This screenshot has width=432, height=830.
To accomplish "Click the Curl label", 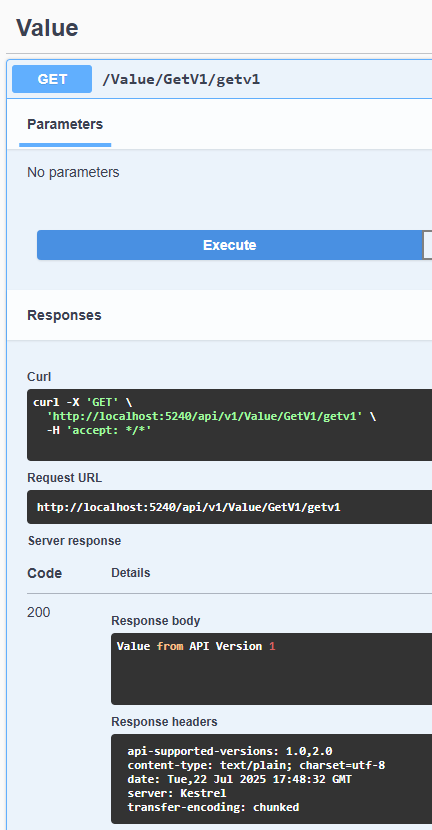I will pos(39,377).
